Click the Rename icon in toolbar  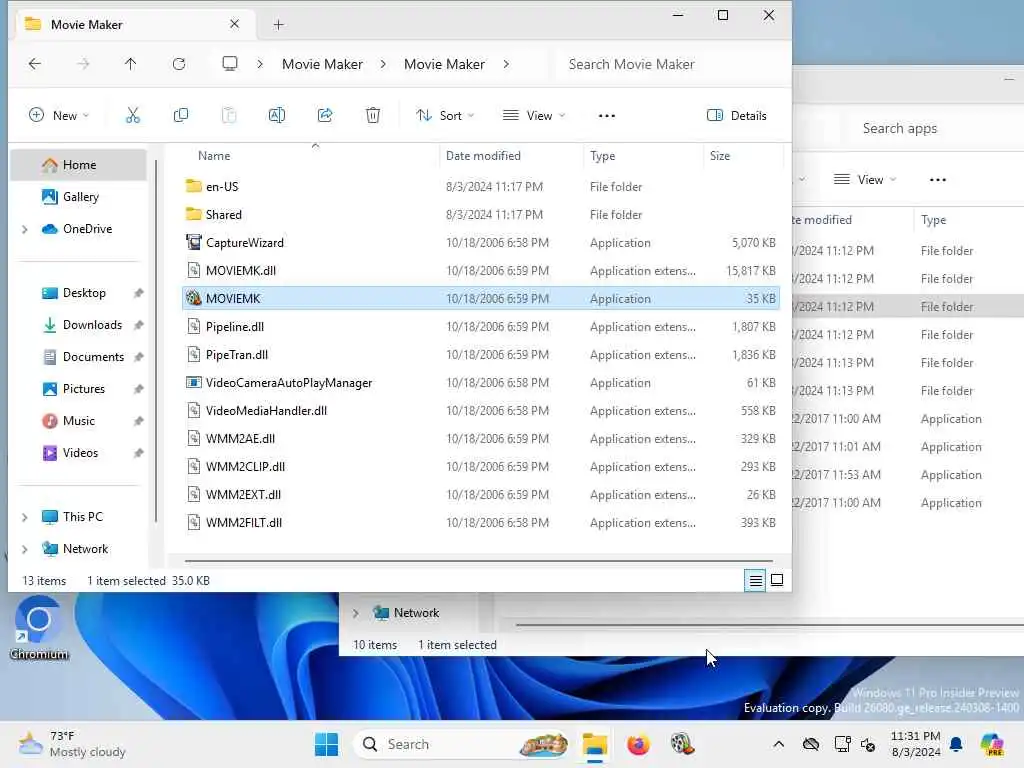(277, 116)
